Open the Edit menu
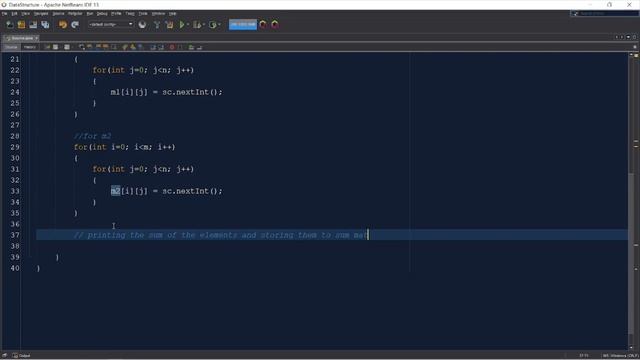This screenshot has height=360, width=640. coord(14,13)
